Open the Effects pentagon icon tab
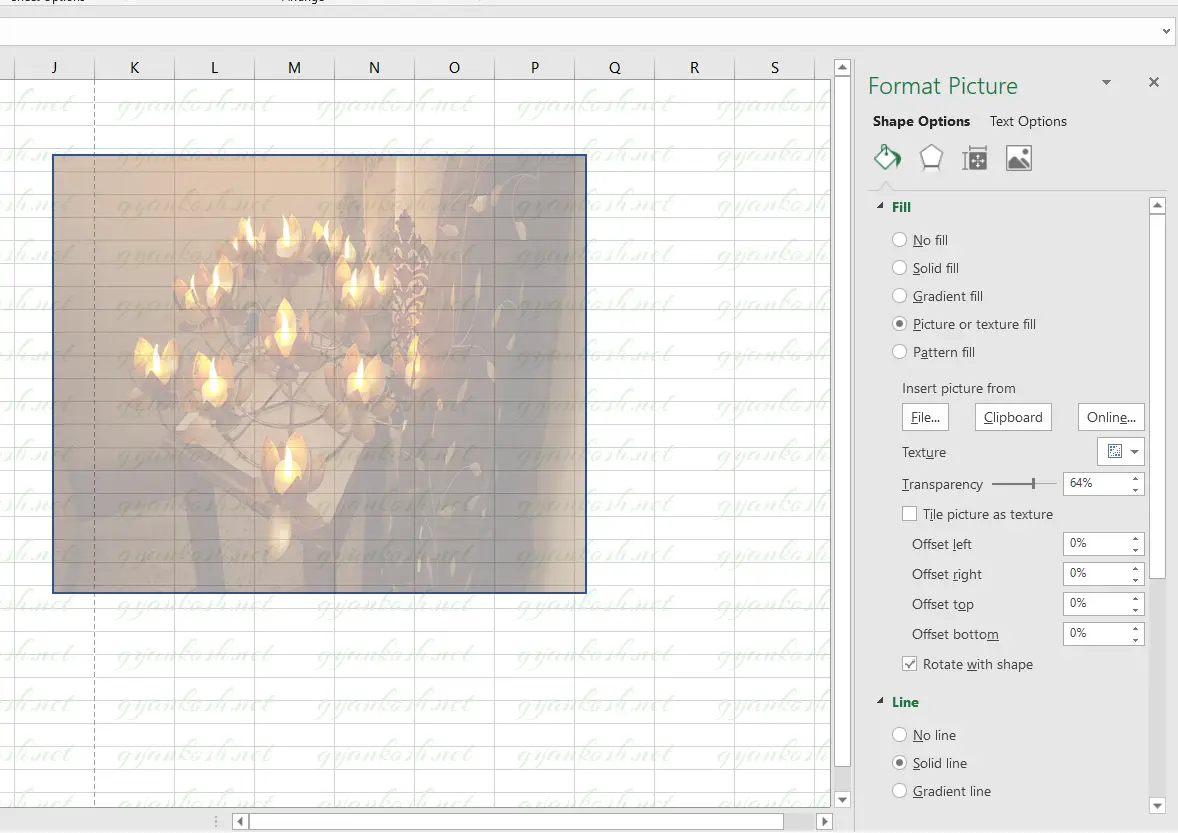This screenshot has width=1178, height=833. pyautogui.click(x=931, y=158)
